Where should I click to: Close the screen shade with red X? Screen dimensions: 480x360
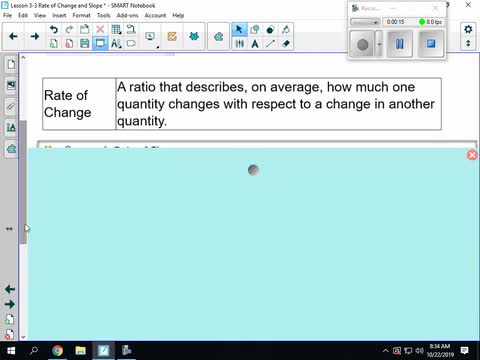(472, 155)
